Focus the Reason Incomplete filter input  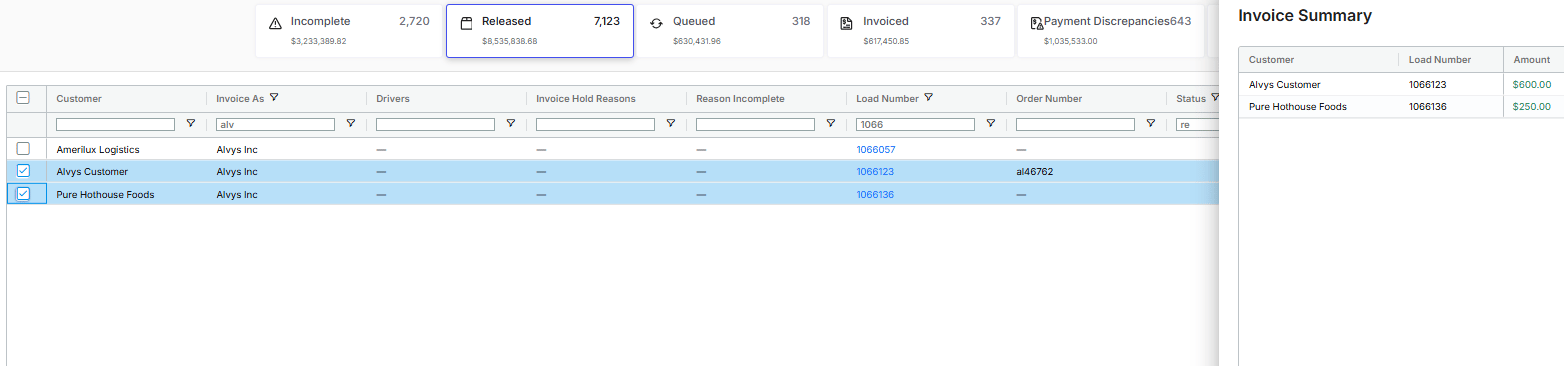[x=755, y=124]
